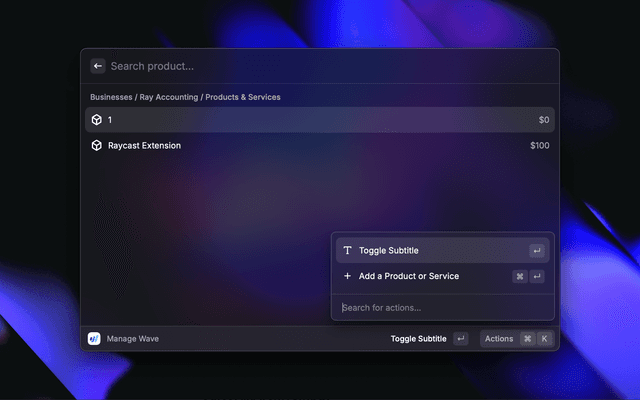Click the Wave logo icon in bottom bar
The image size is (640, 400).
(94, 339)
